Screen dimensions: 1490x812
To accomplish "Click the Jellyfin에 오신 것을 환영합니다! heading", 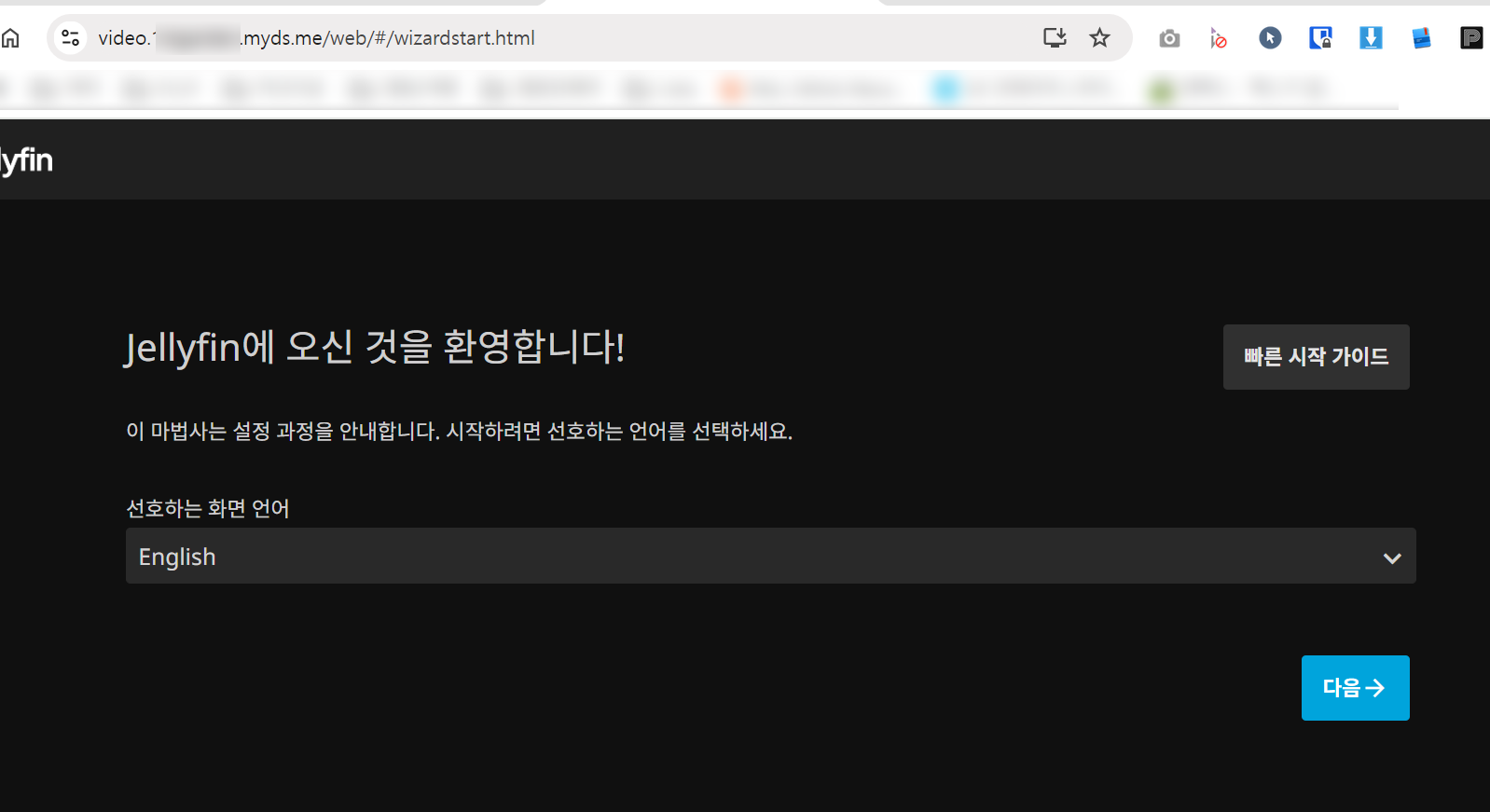I will pyautogui.click(x=375, y=347).
